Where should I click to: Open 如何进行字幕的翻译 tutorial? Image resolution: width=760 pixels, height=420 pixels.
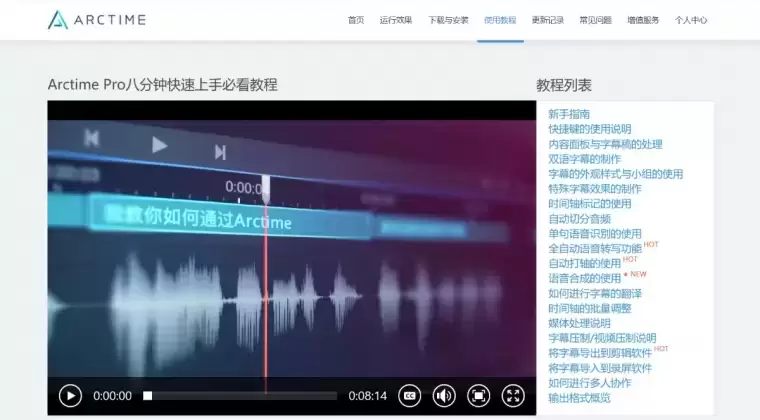[595, 294]
